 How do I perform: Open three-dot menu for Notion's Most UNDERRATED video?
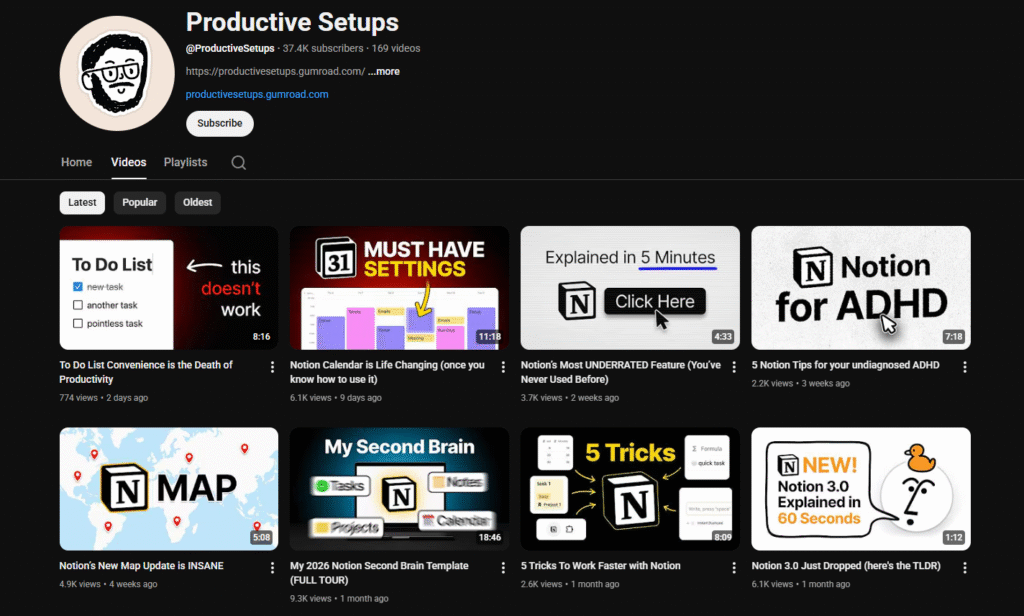pyautogui.click(x=734, y=367)
